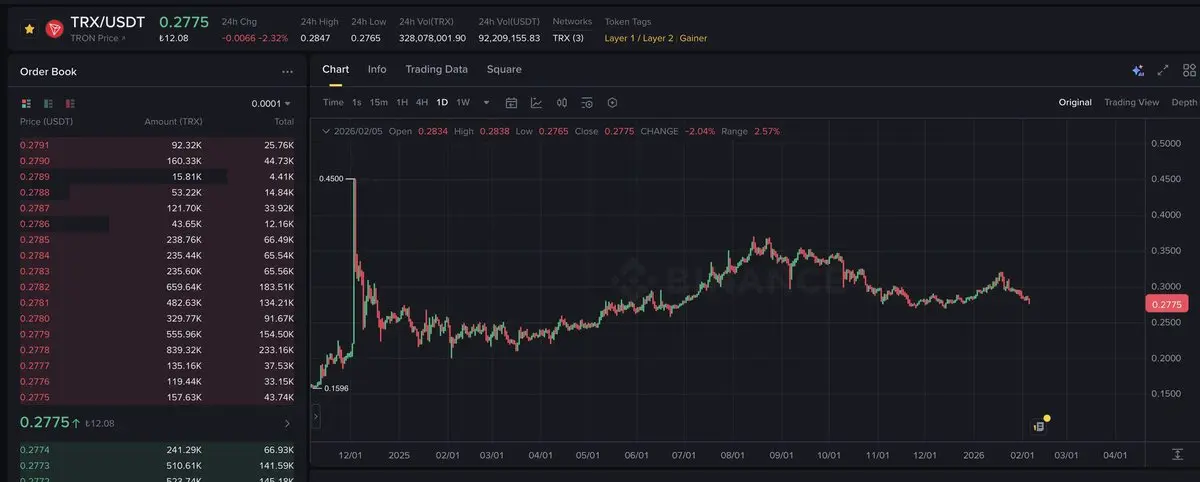Image resolution: width=1200 pixels, height=482 pixels.
Task: Switch to the Trading Data tab
Action: 436,69
